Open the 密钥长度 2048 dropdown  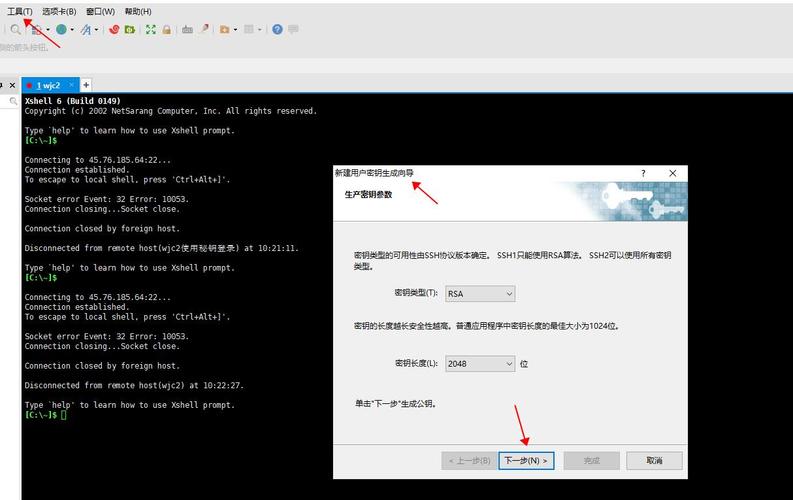[480, 363]
